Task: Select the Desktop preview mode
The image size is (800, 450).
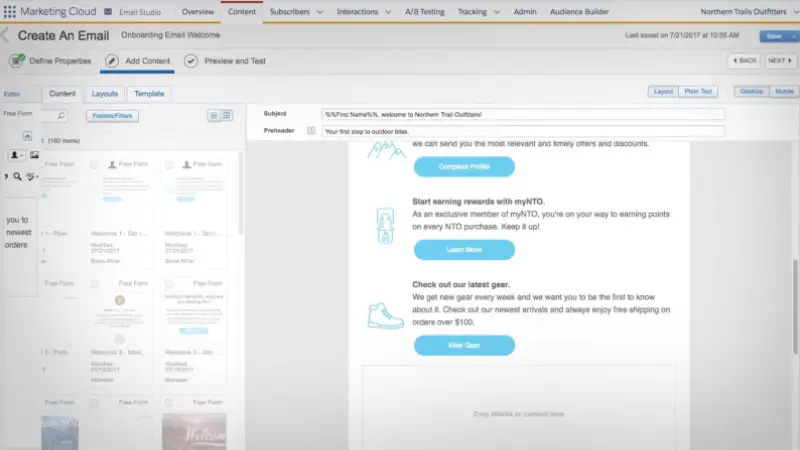Action: (752, 91)
